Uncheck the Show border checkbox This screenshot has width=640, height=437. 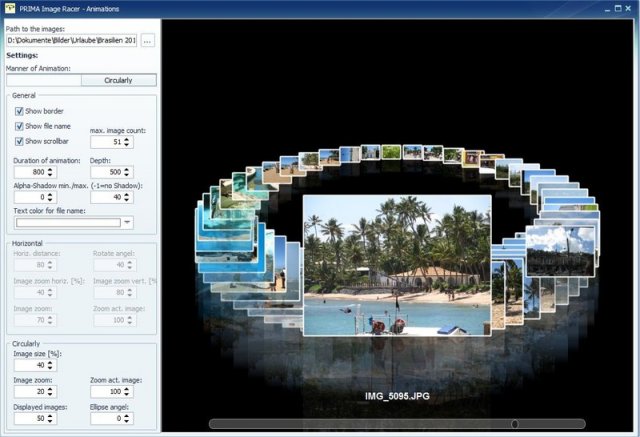(x=19, y=111)
